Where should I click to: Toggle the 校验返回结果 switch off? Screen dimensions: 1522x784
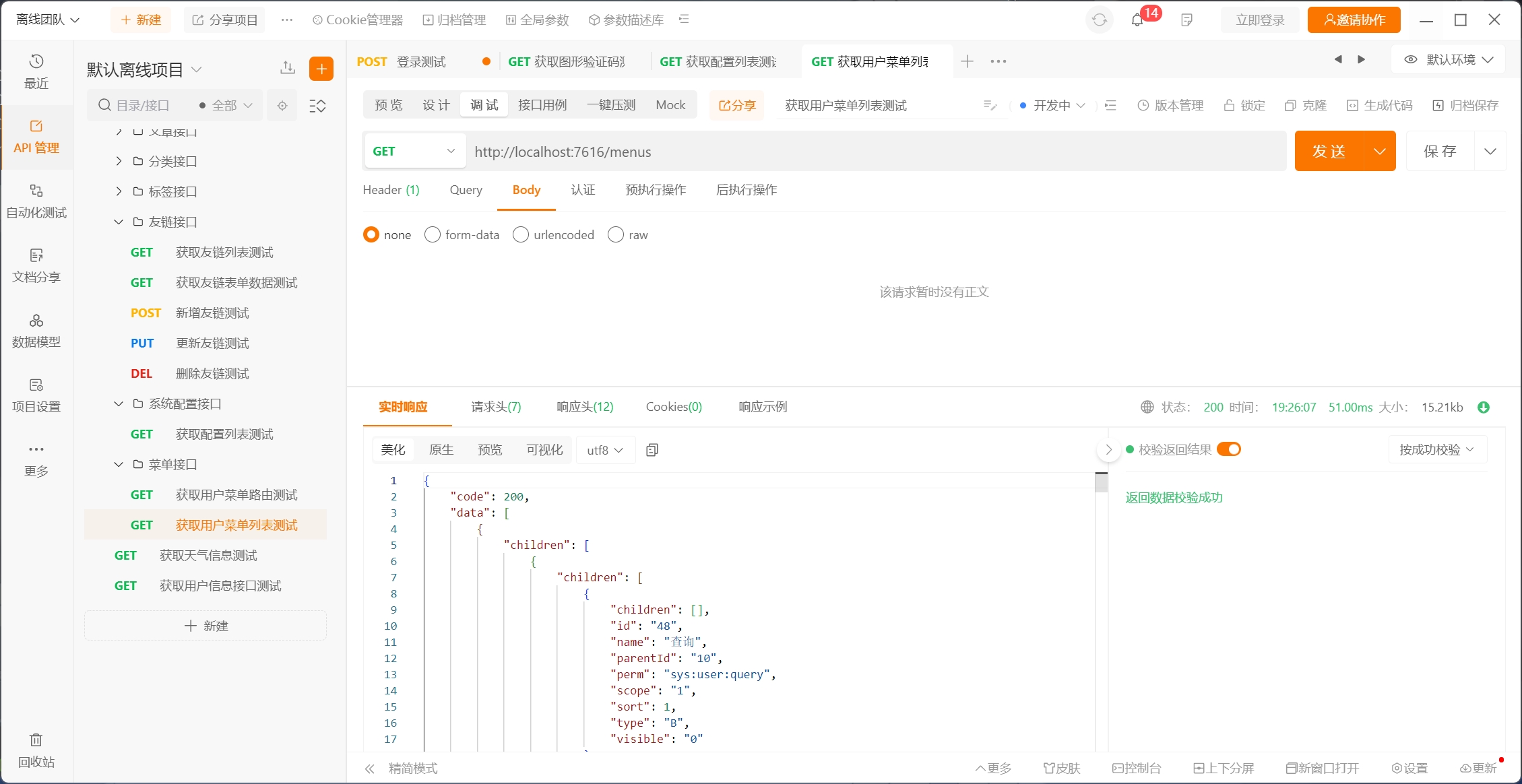point(1229,449)
